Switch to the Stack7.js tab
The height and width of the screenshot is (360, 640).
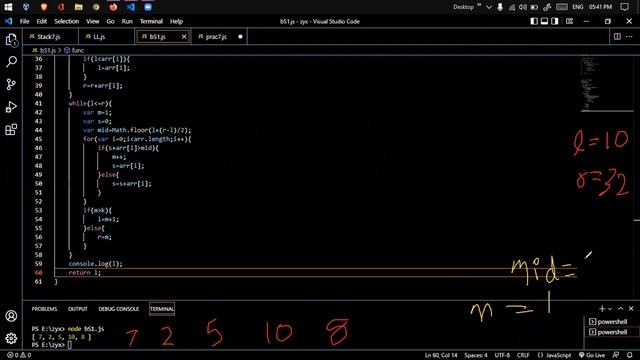click(51, 37)
